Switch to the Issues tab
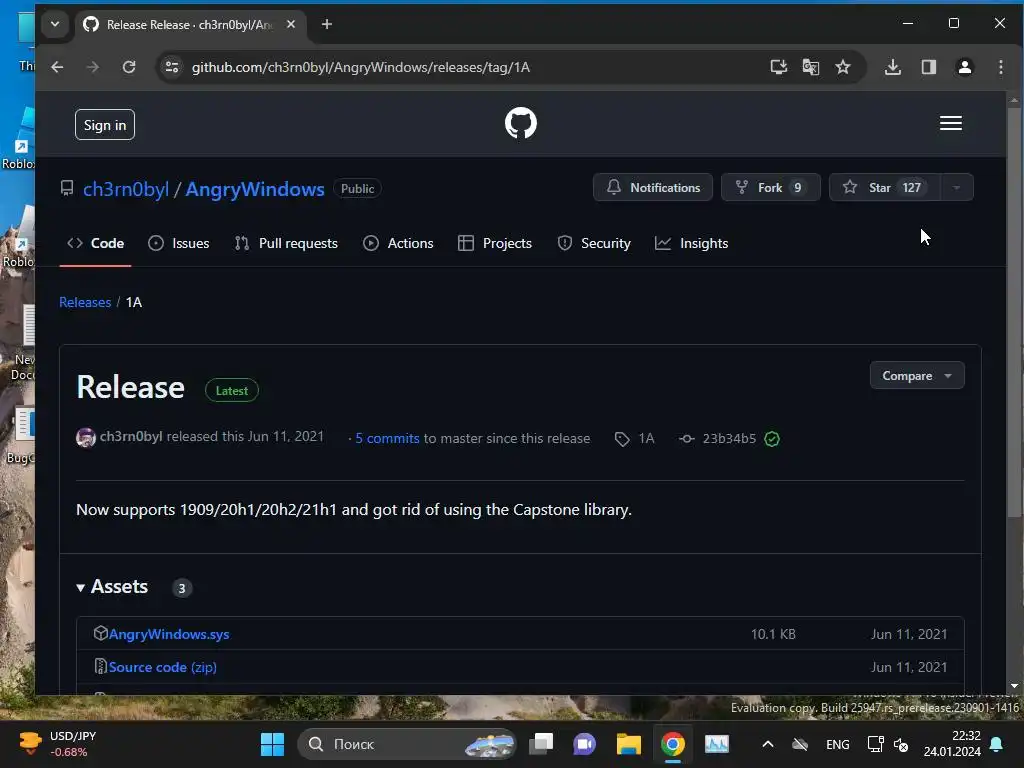The image size is (1024, 768). (x=178, y=243)
